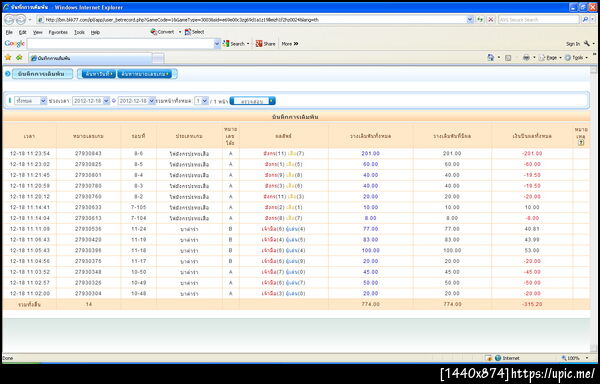Open the recent pages arrow beside Forward

click(30, 20)
